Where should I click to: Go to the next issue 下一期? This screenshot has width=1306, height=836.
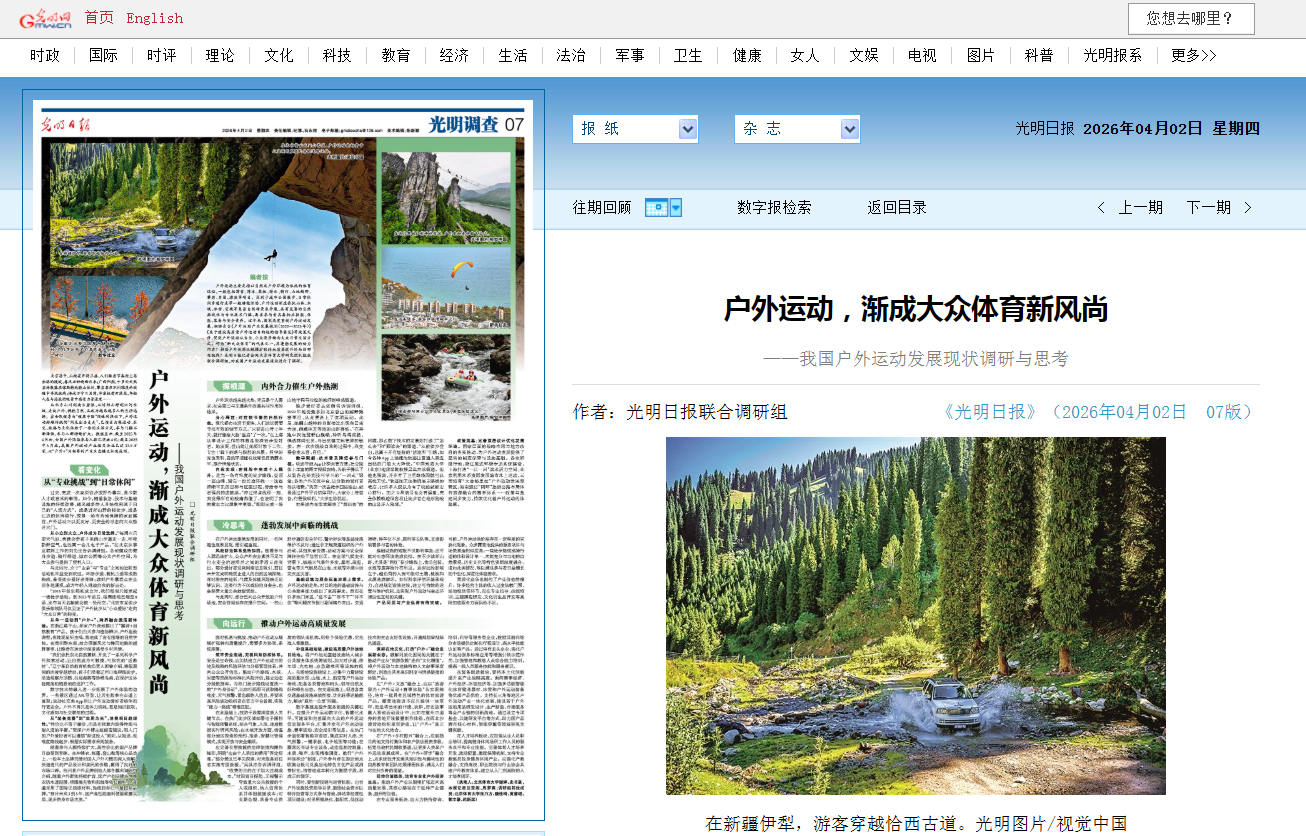pos(1208,208)
